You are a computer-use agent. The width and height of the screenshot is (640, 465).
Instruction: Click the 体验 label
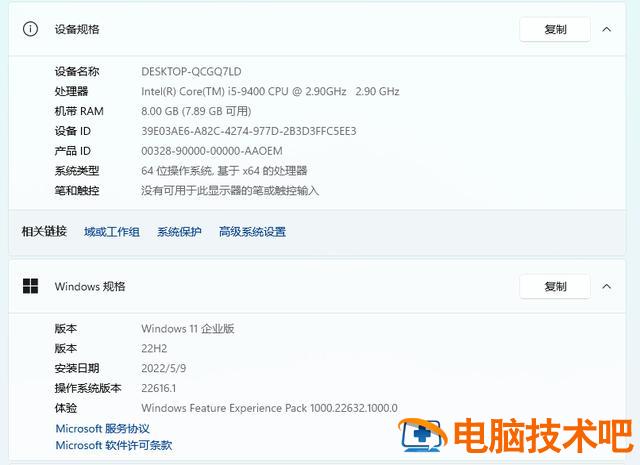point(66,408)
